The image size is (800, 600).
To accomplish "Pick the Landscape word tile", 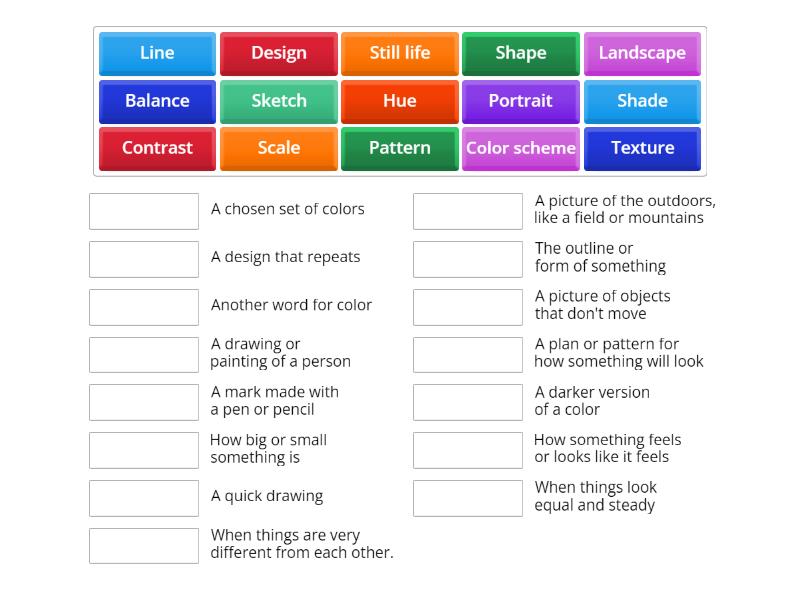I will click(642, 54).
